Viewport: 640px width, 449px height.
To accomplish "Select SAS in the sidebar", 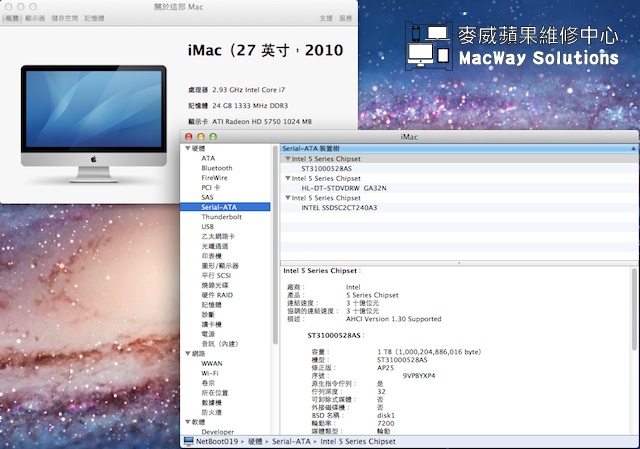I will coord(207,197).
